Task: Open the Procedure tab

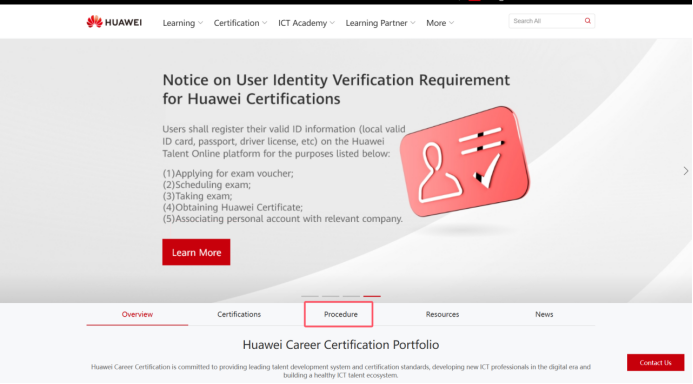Action: point(341,314)
